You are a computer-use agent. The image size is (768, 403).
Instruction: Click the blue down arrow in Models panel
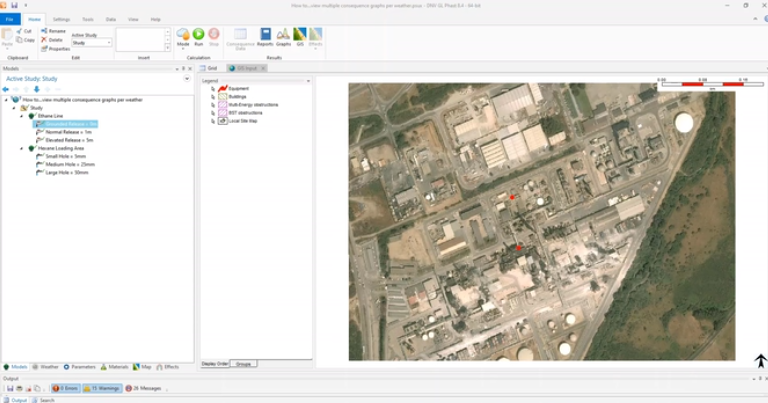pyautogui.click(x=37, y=89)
